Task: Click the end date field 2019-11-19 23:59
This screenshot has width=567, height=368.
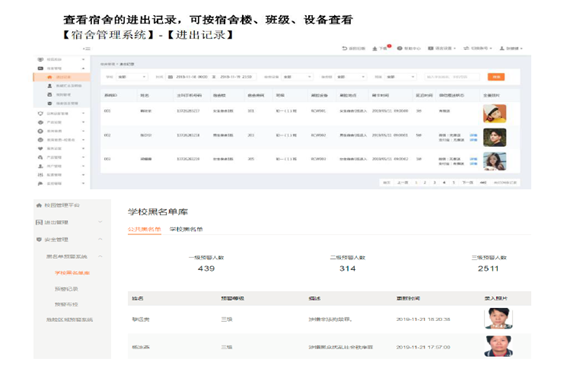Action: click(236, 77)
